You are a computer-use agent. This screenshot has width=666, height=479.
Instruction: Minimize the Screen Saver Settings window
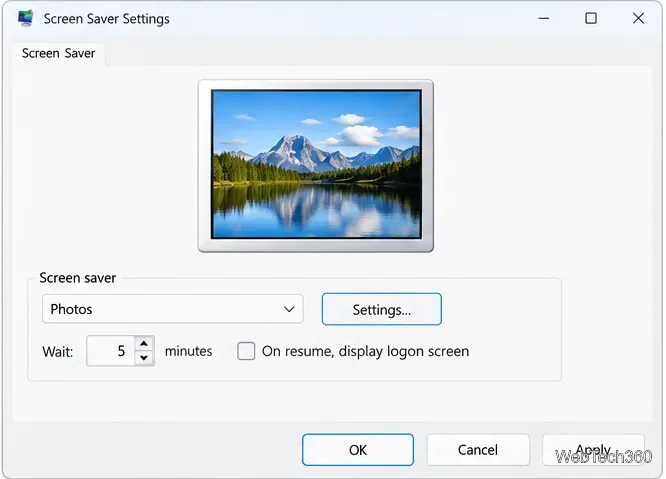coord(544,18)
